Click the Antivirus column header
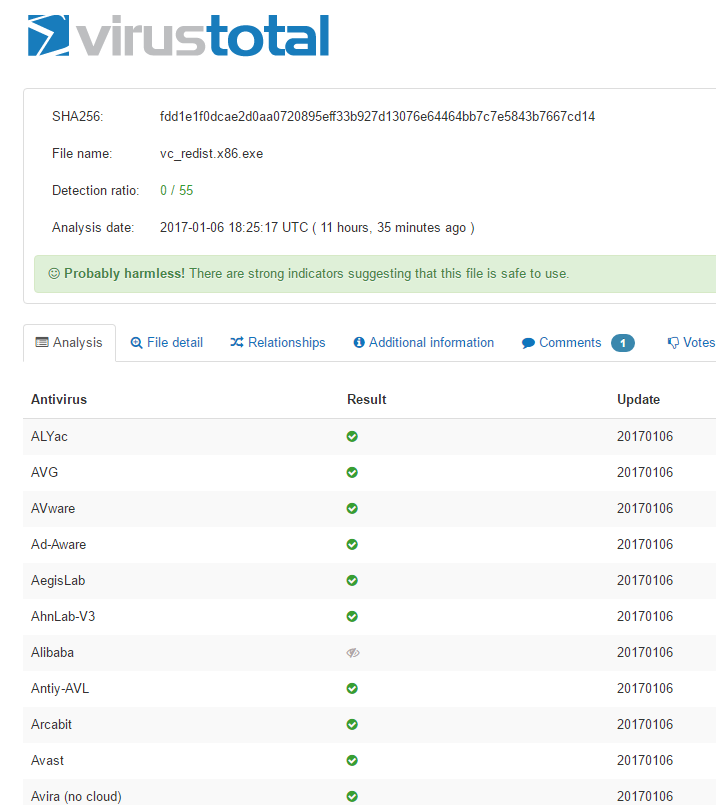The height and width of the screenshot is (805, 716). pos(59,399)
